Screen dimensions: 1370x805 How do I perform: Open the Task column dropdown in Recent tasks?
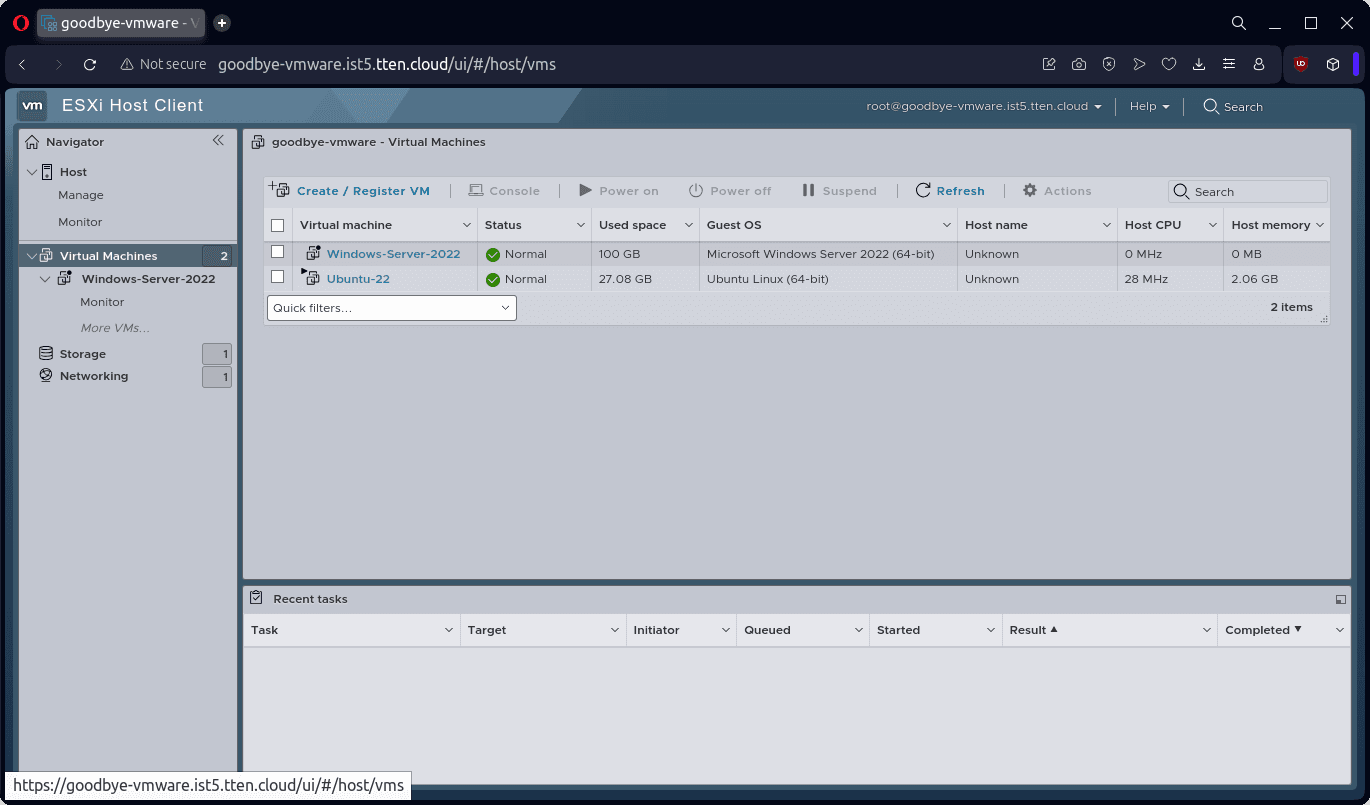(x=449, y=630)
